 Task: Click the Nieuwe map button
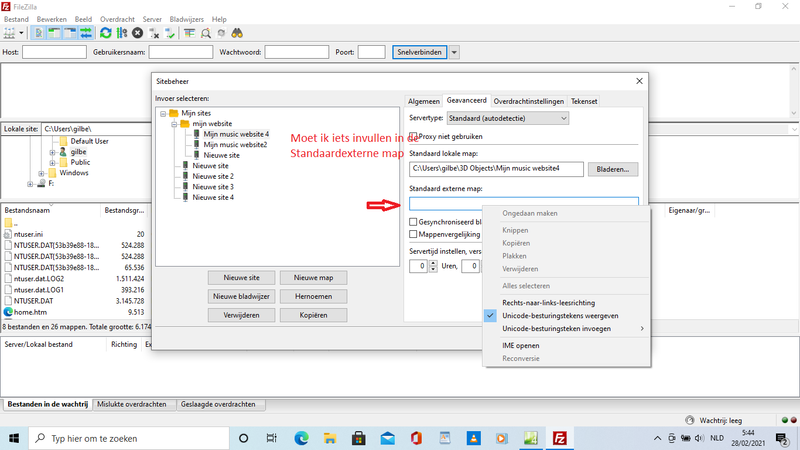coord(313,278)
